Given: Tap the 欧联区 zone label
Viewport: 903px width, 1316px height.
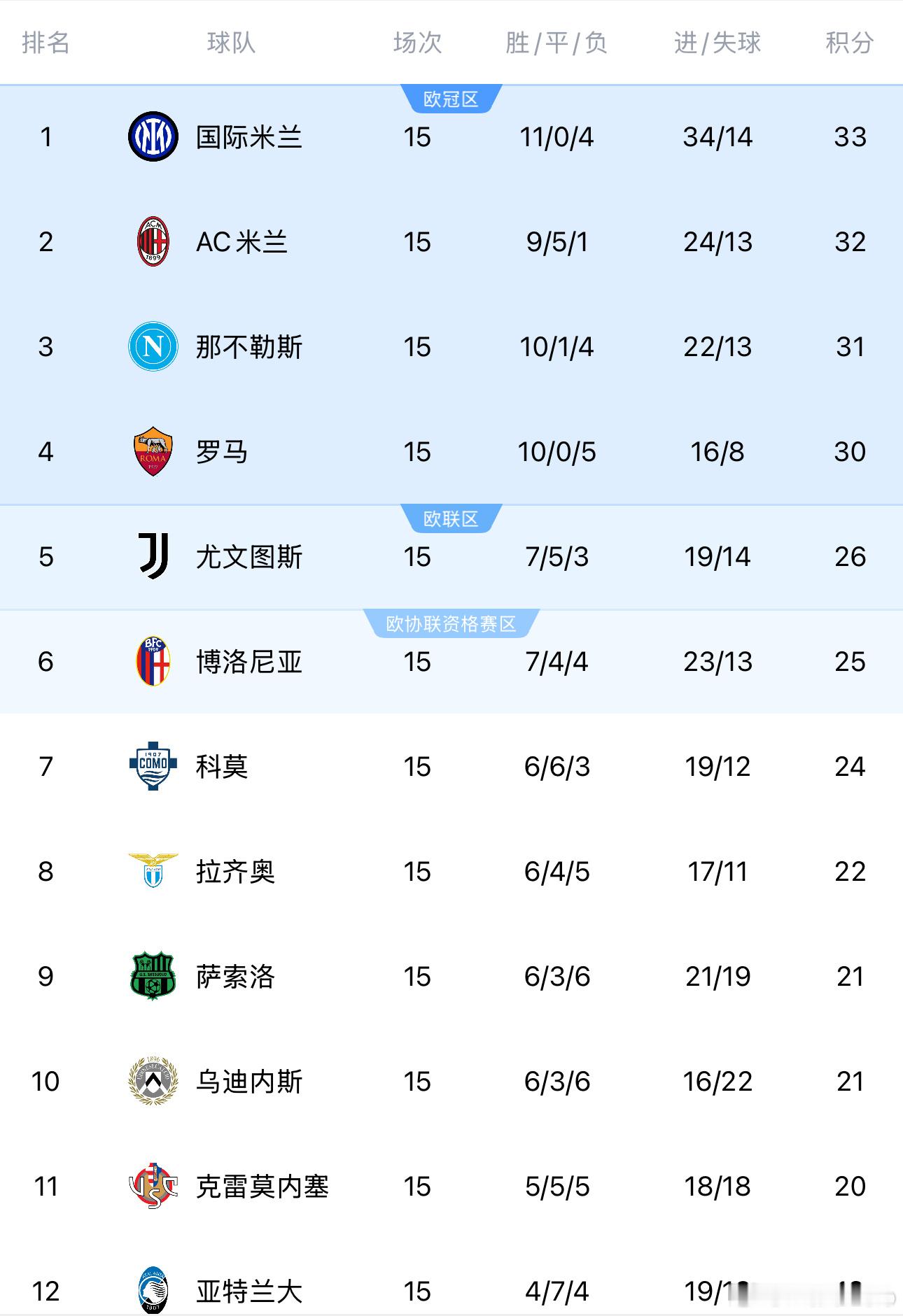Looking at the screenshot, I should point(451,518).
